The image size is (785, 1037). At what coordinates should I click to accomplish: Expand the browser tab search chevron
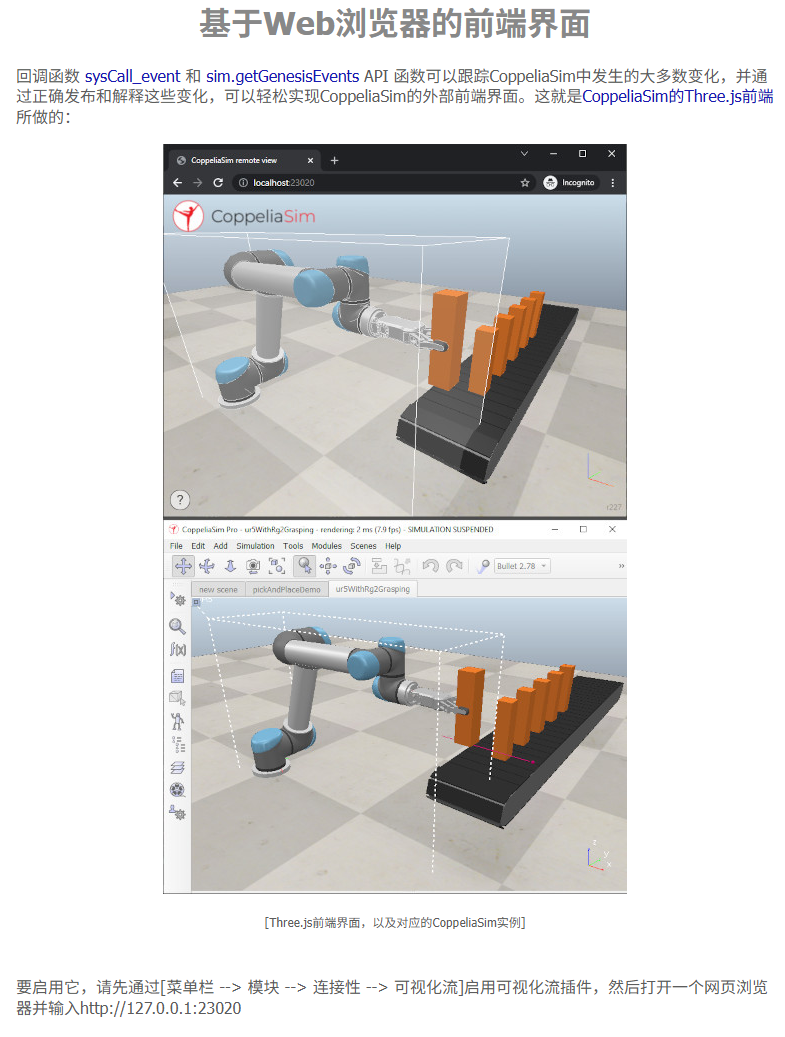tap(524, 153)
